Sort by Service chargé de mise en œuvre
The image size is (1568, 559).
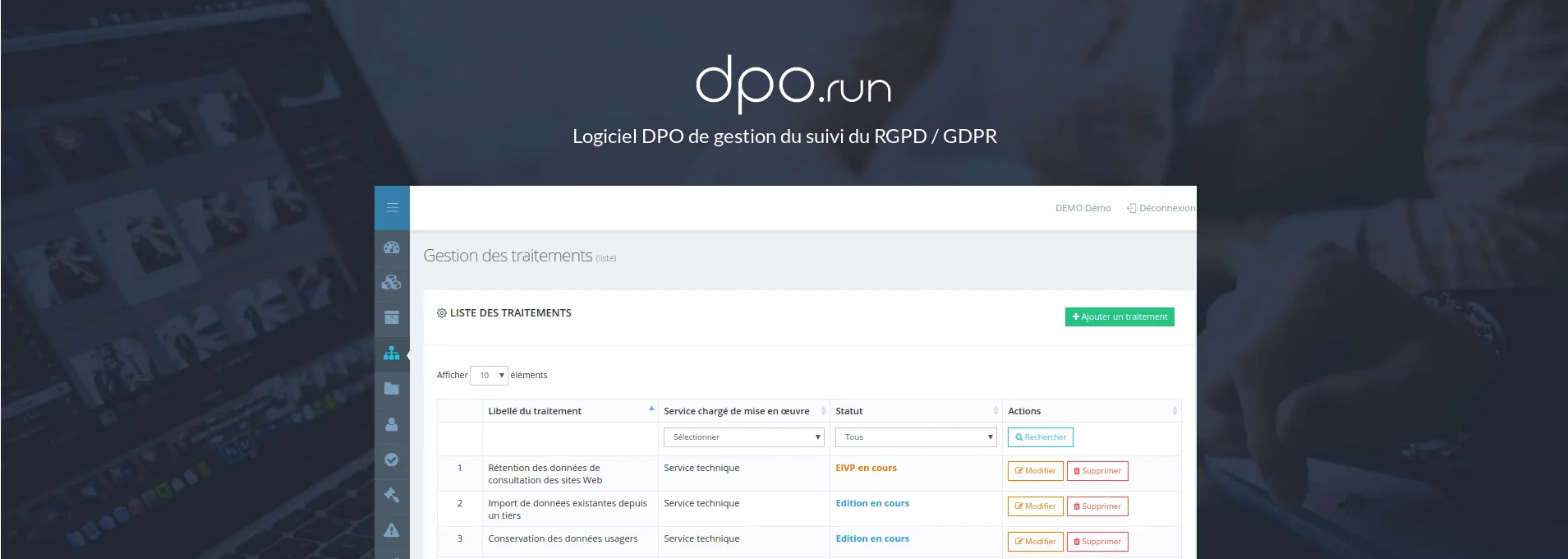[x=744, y=411]
